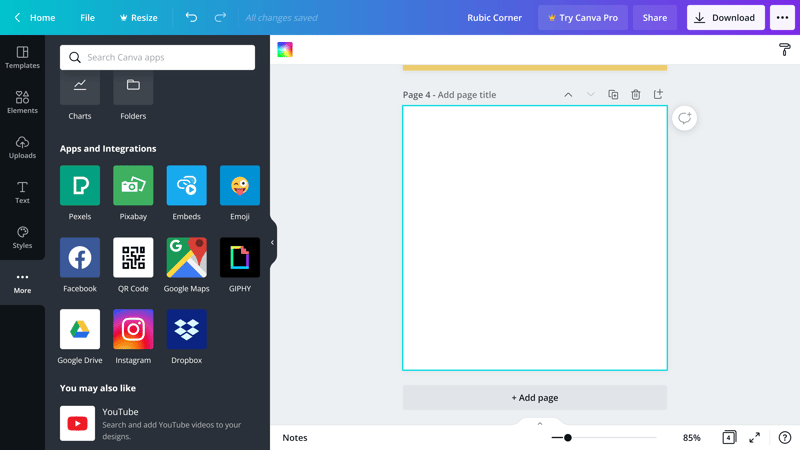Launch the Google Maps integration

pos(186,258)
